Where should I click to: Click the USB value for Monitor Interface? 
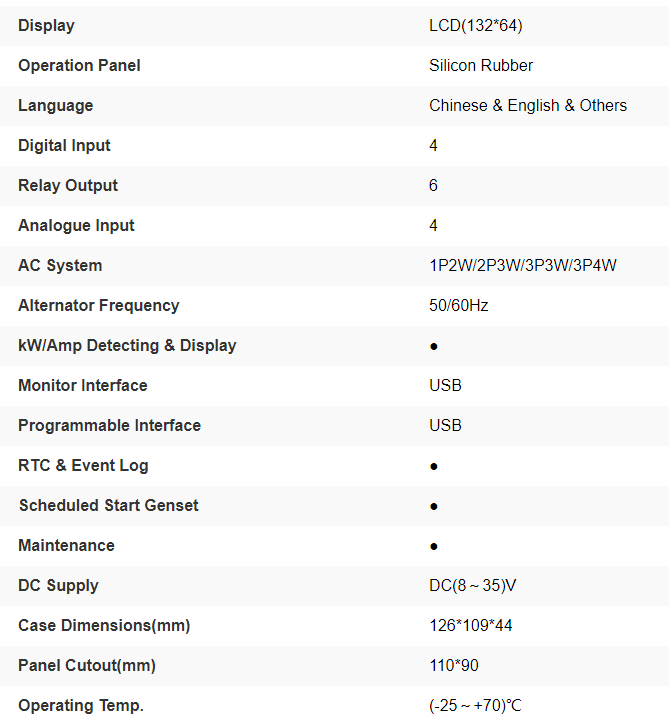(x=446, y=385)
